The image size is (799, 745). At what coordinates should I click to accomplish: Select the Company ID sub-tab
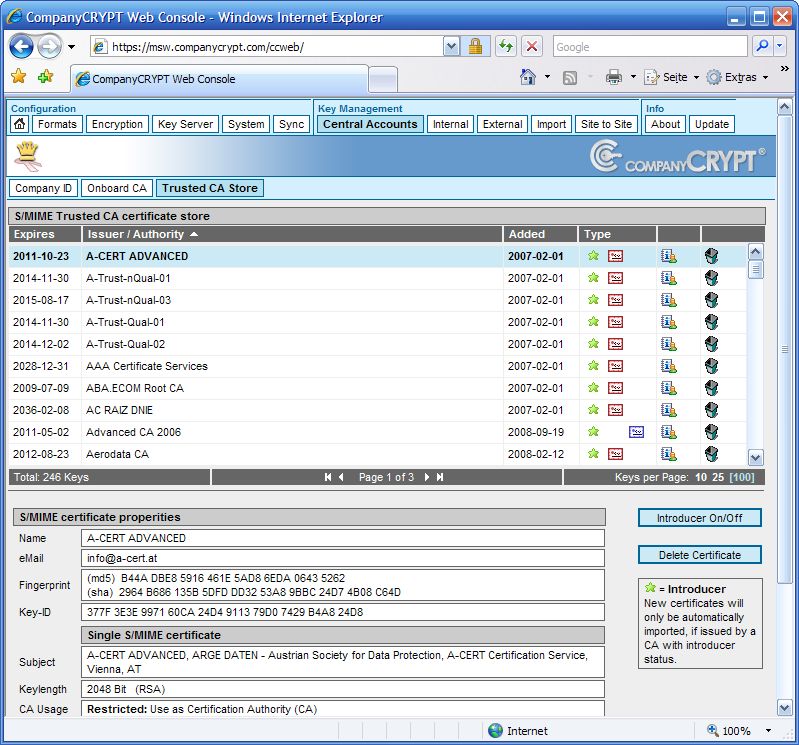pyautogui.click(x=43, y=188)
